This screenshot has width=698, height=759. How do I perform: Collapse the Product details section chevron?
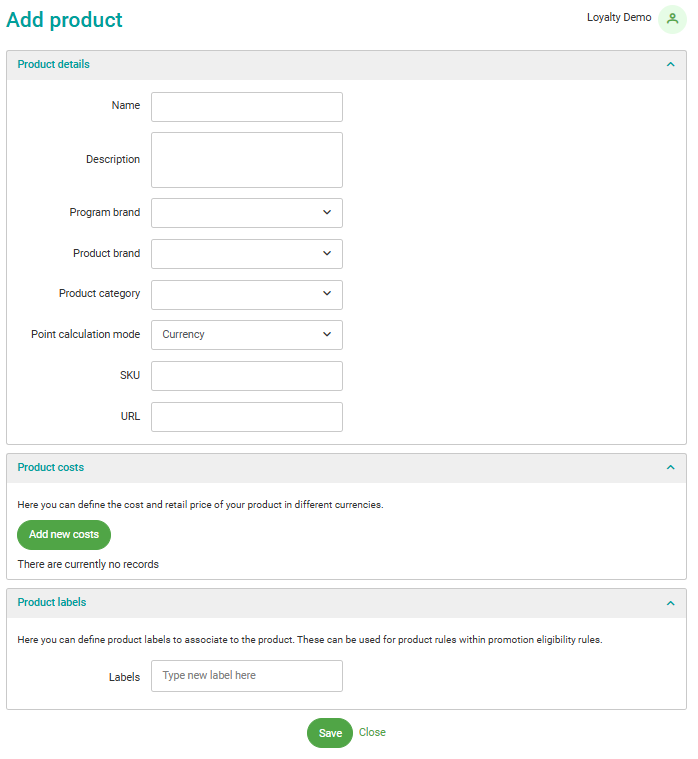670,65
